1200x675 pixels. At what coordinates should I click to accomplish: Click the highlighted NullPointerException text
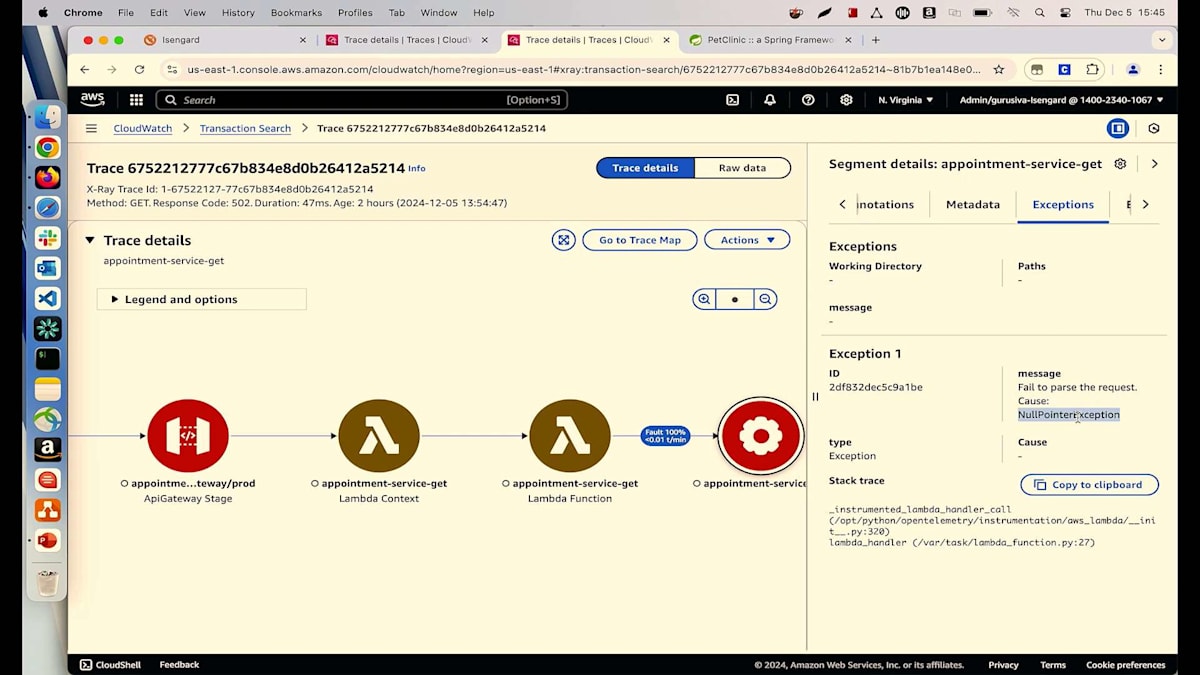(1068, 415)
